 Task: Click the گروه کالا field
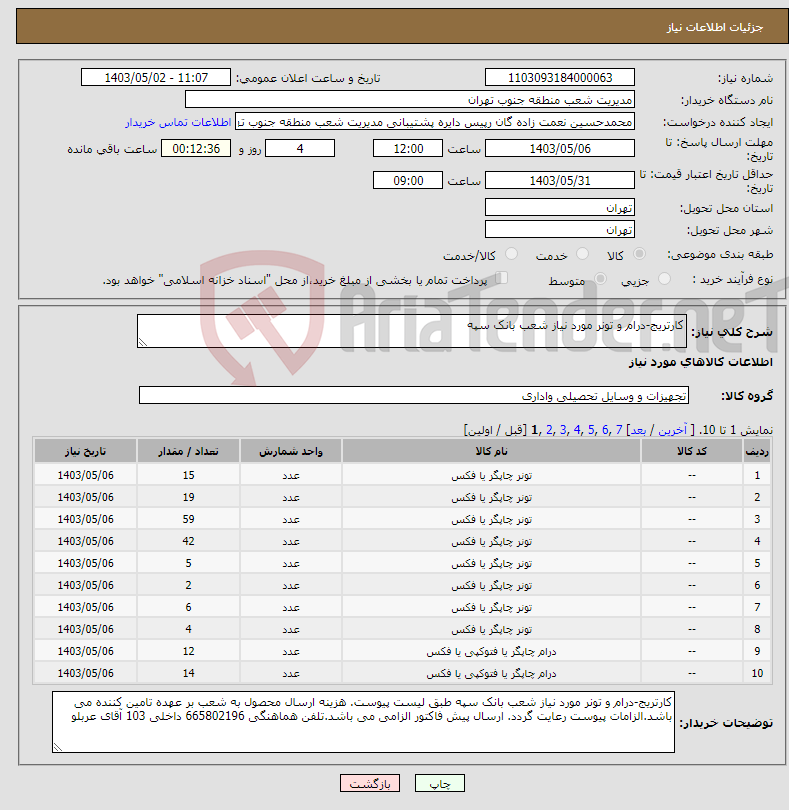pyautogui.click(x=413, y=395)
